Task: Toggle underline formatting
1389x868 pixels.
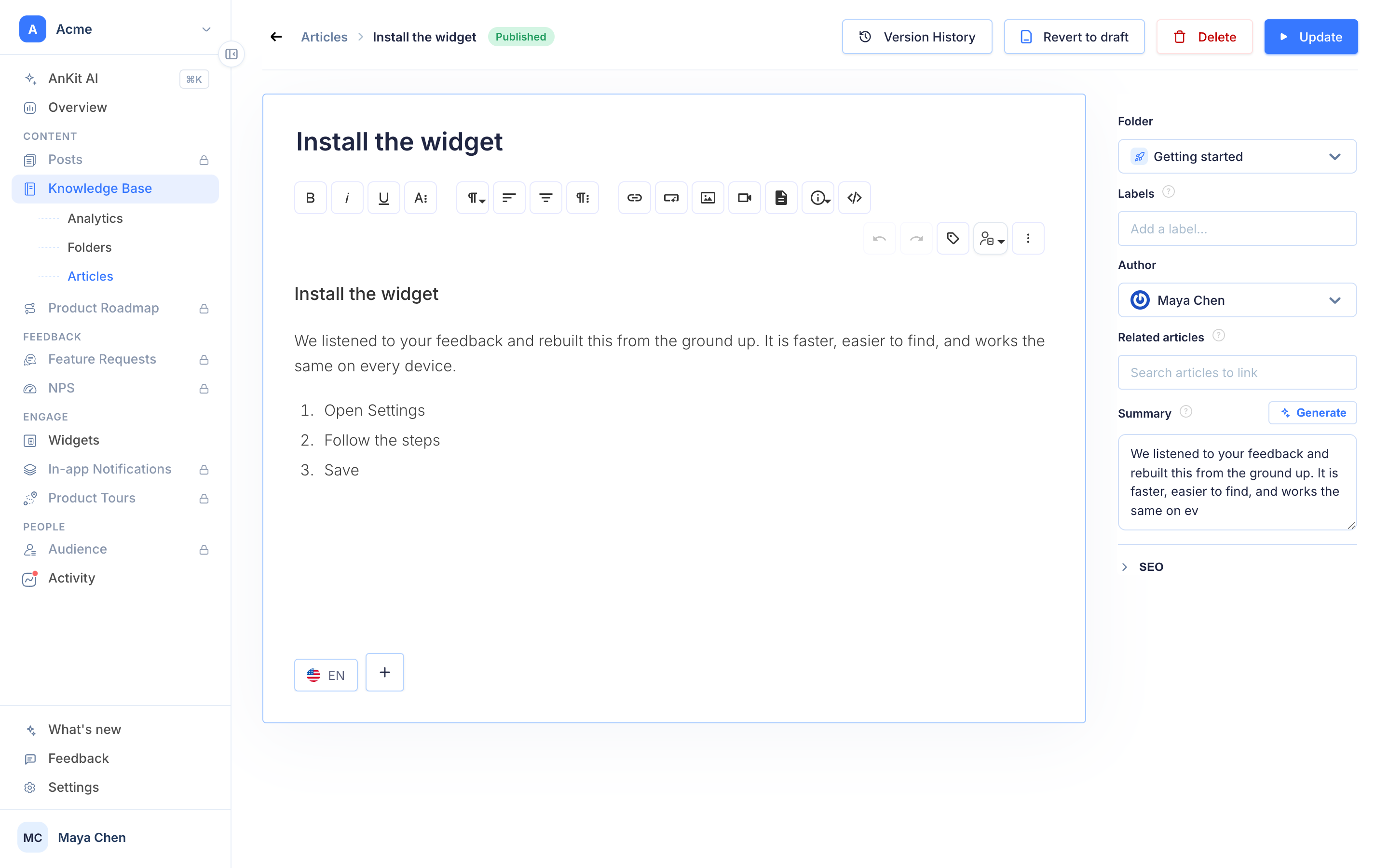Action: (x=383, y=198)
